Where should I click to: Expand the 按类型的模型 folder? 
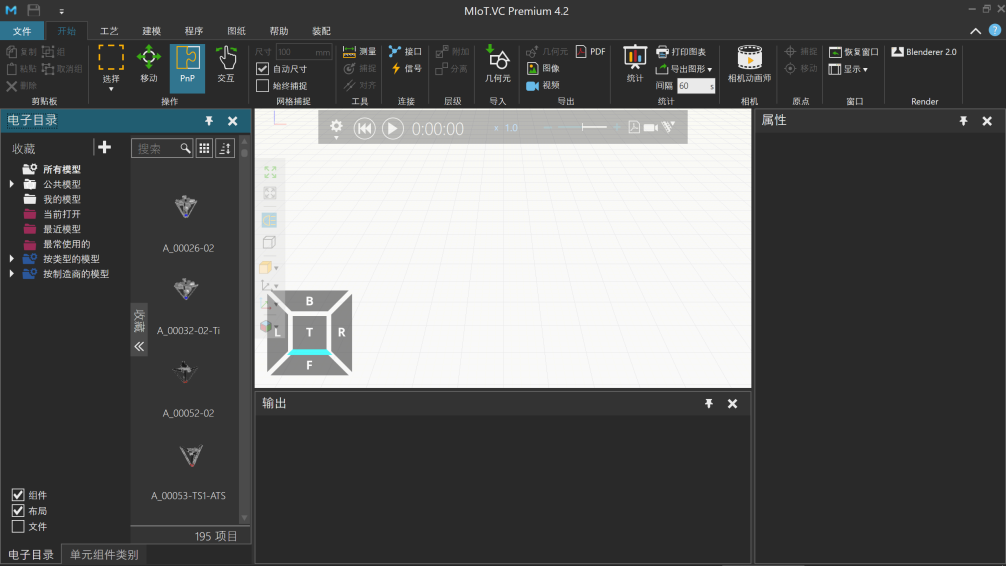(x=12, y=259)
